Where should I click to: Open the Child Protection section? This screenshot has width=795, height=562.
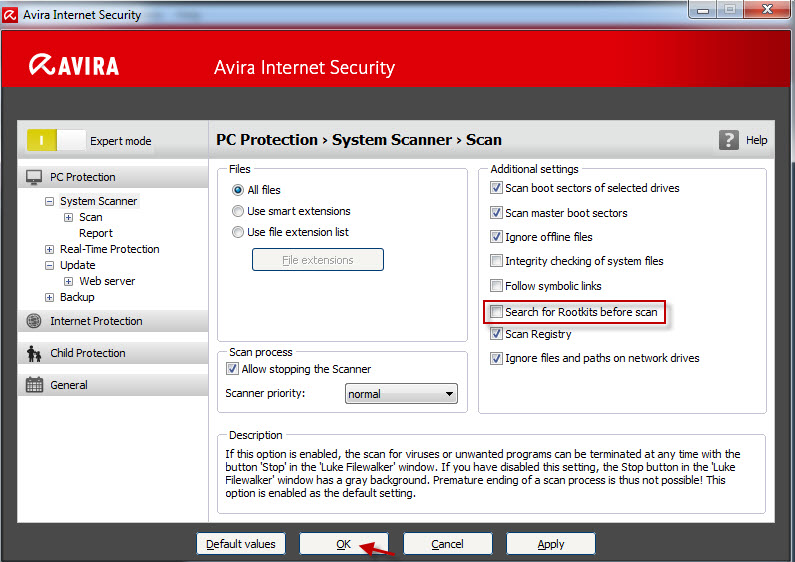click(113, 353)
